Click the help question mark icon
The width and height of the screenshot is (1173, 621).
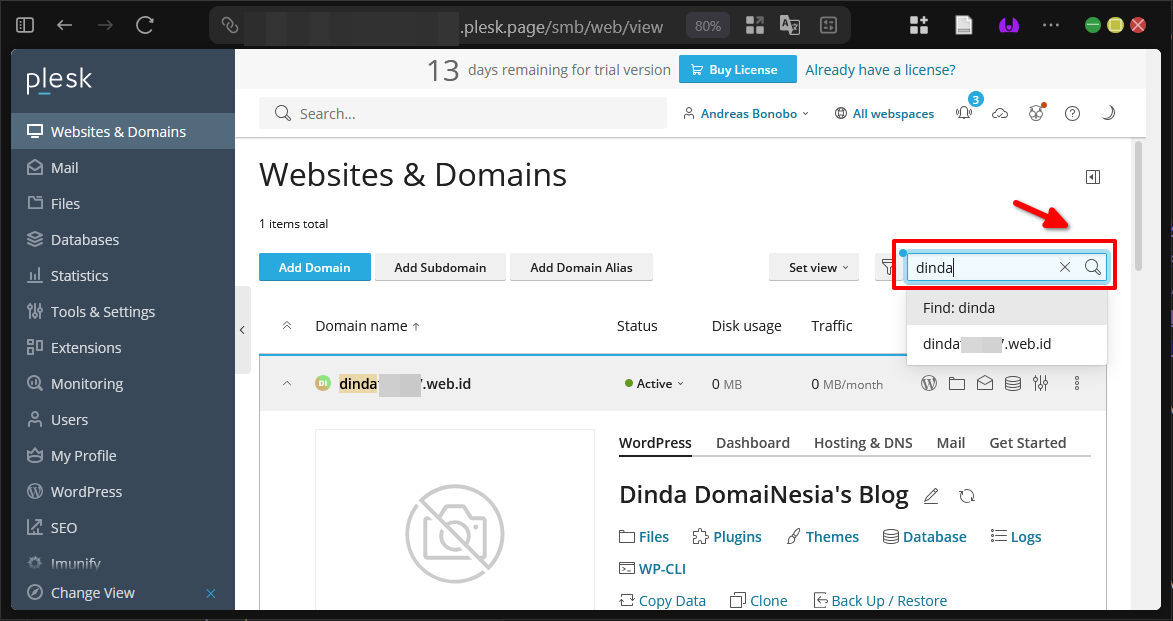(1072, 114)
